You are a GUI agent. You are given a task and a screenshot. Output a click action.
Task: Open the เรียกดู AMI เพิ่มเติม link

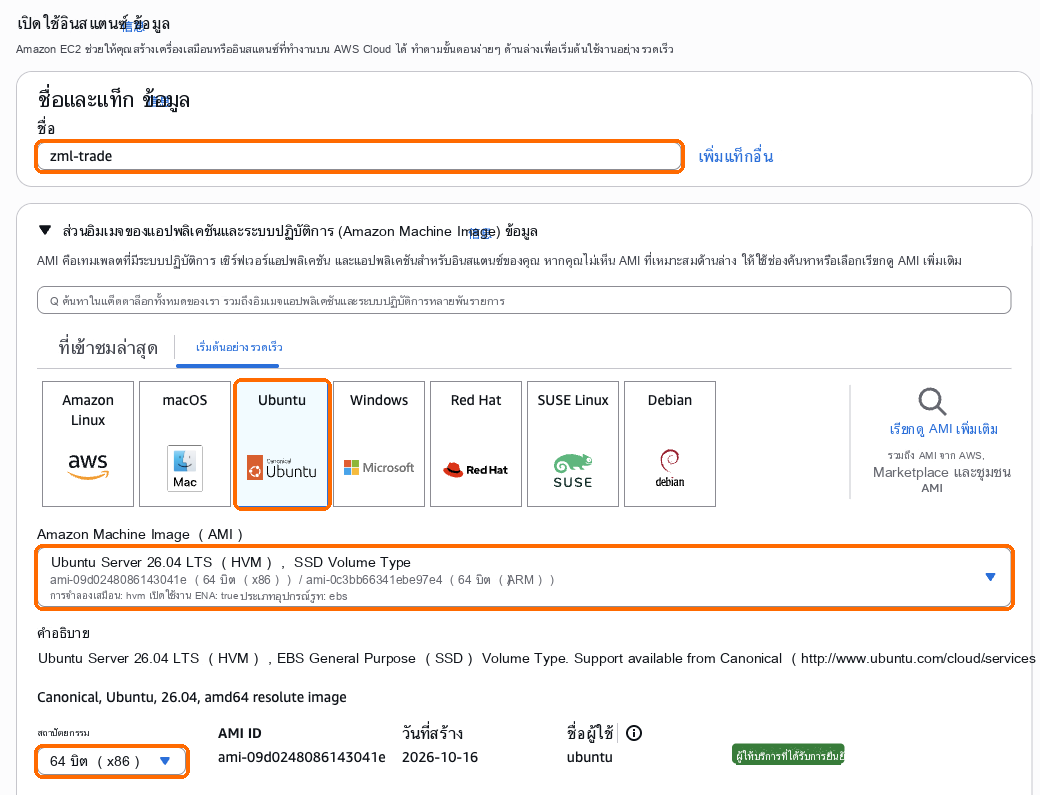[943, 429]
